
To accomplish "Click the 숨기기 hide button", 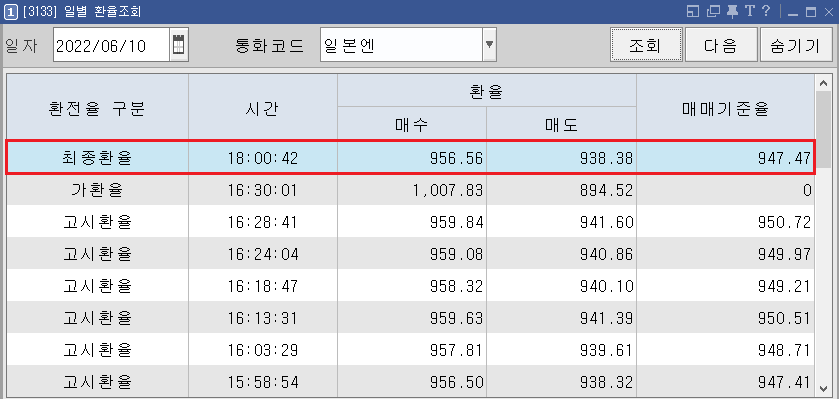I will [796, 45].
